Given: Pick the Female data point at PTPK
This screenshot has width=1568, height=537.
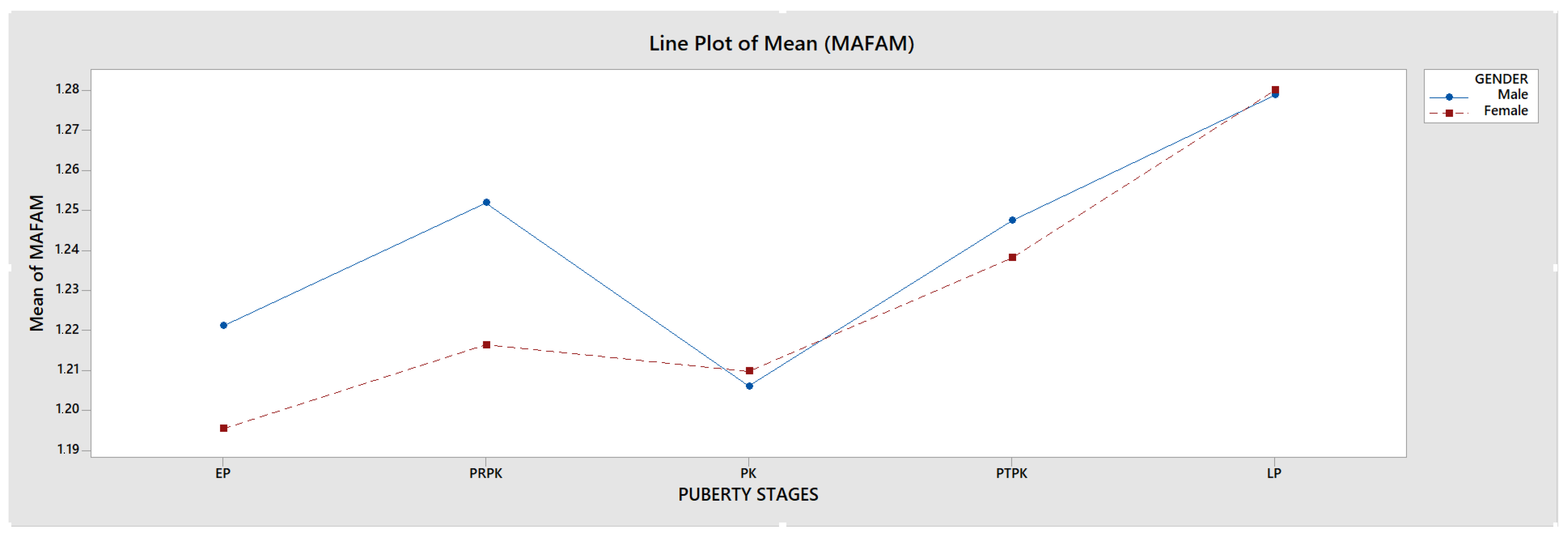Looking at the screenshot, I should 1012,257.
